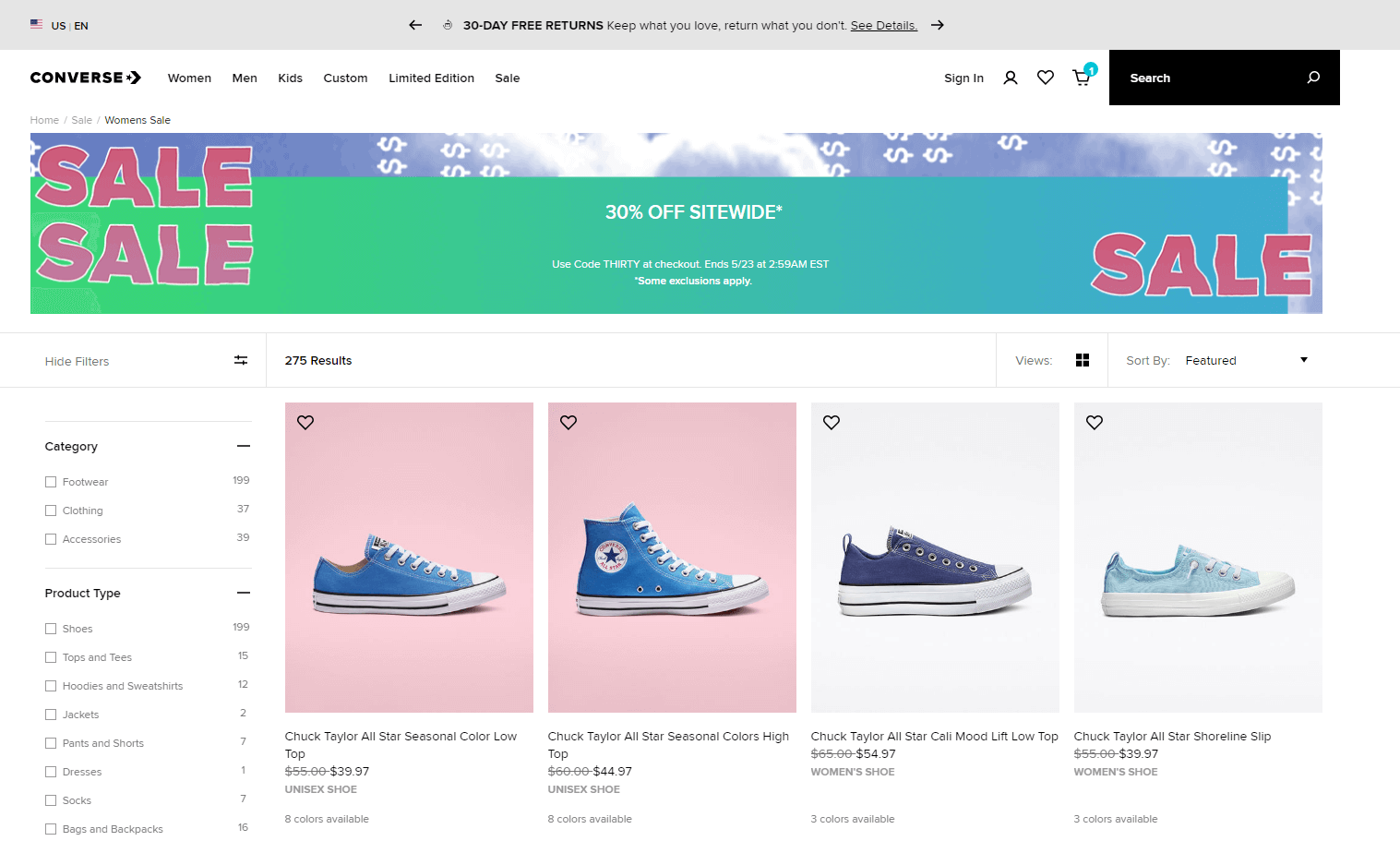Toggle the filters slider icon
Viewport: 1400px width, 841px height.
(241, 360)
